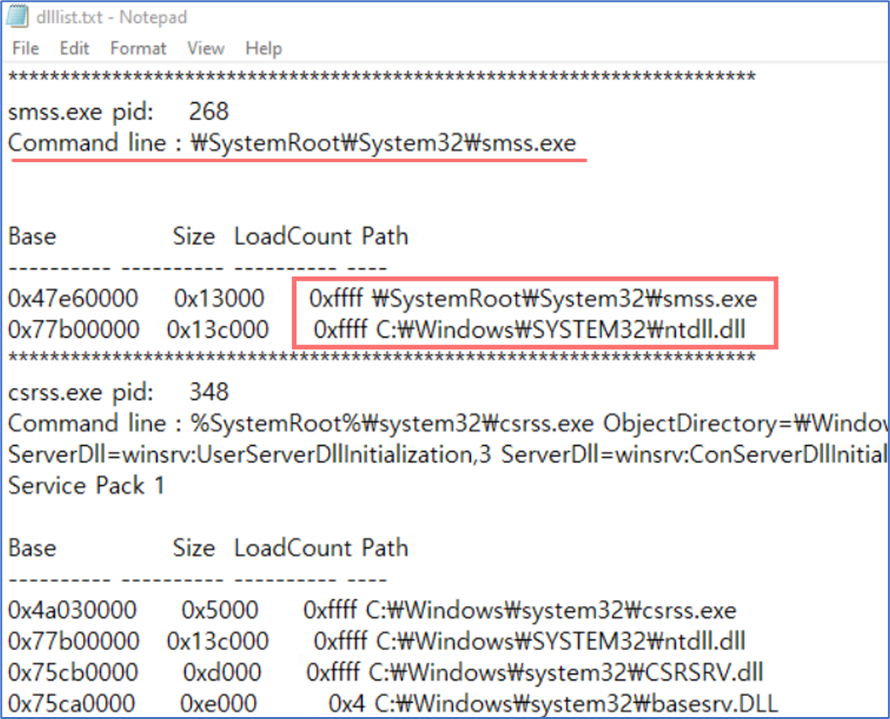Click the '\SystemRoot\System32\smss.exe' path in table

coord(564,298)
